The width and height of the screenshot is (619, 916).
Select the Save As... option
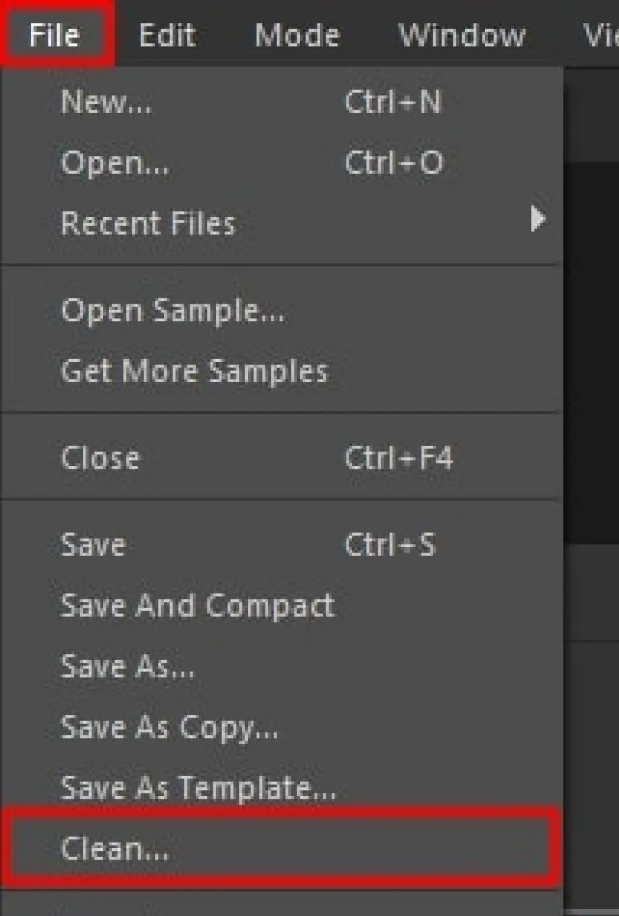(127, 666)
